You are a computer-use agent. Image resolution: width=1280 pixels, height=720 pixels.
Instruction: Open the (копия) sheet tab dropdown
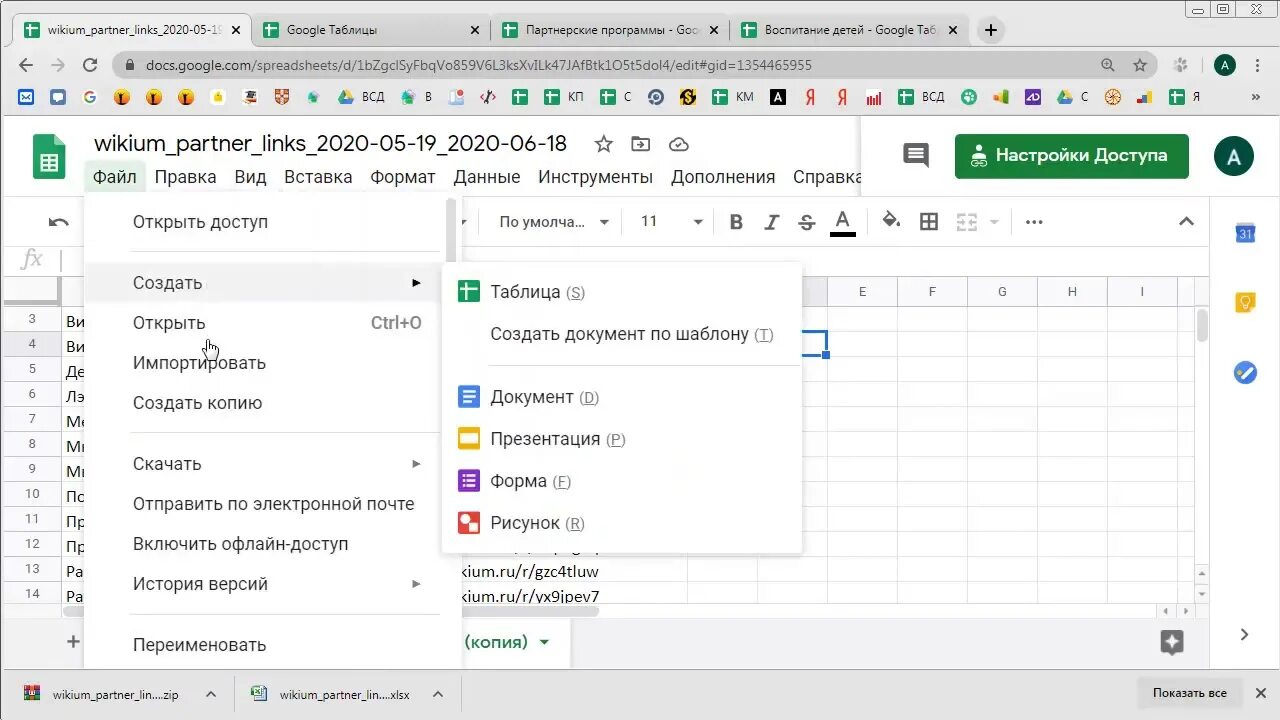(544, 642)
